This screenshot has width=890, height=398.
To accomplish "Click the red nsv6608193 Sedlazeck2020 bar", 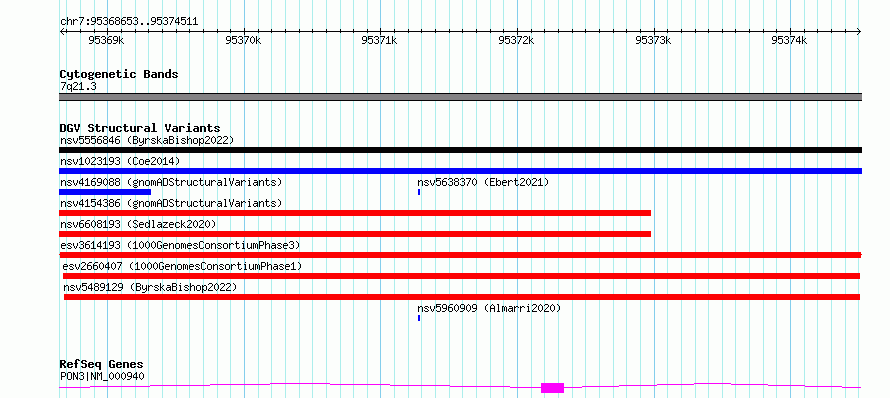I will pyautogui.click(x=355, y=234).
